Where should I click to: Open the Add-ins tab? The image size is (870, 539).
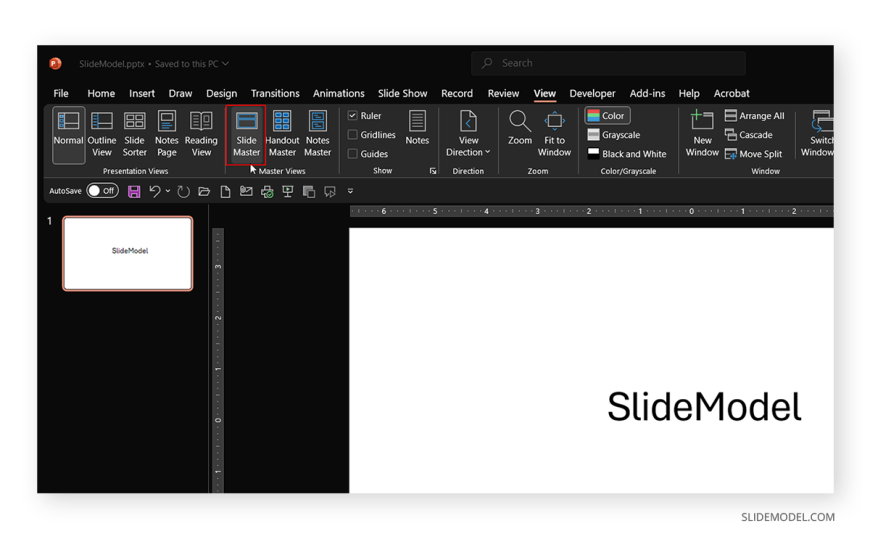[648, 93]
